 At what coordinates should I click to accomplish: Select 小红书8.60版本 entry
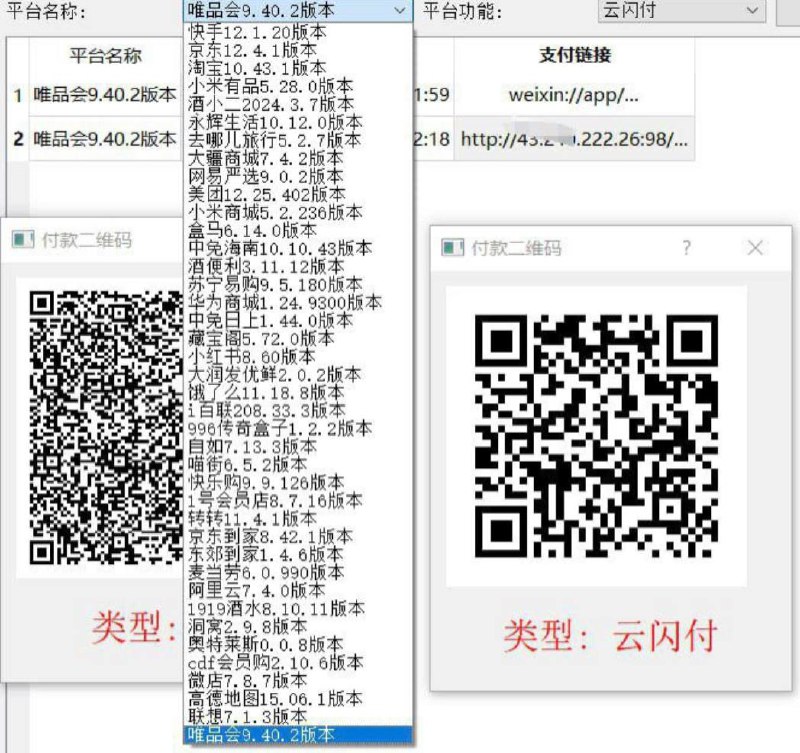click(297, 356)
